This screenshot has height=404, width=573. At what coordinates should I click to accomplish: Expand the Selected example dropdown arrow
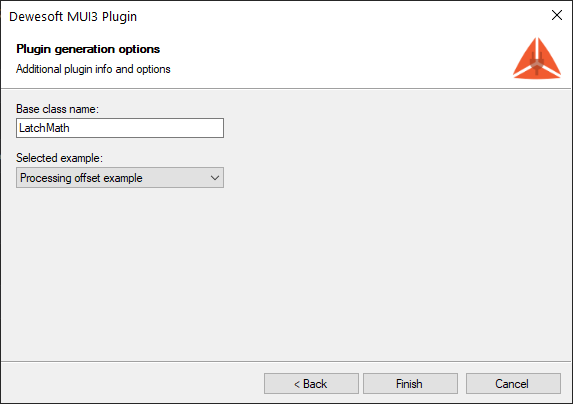point(215,178)
